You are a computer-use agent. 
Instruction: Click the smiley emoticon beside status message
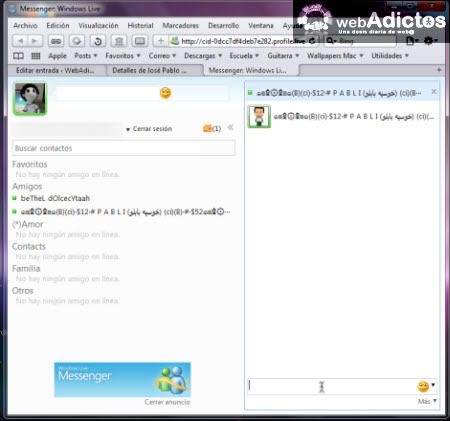(x=165, y=93)
